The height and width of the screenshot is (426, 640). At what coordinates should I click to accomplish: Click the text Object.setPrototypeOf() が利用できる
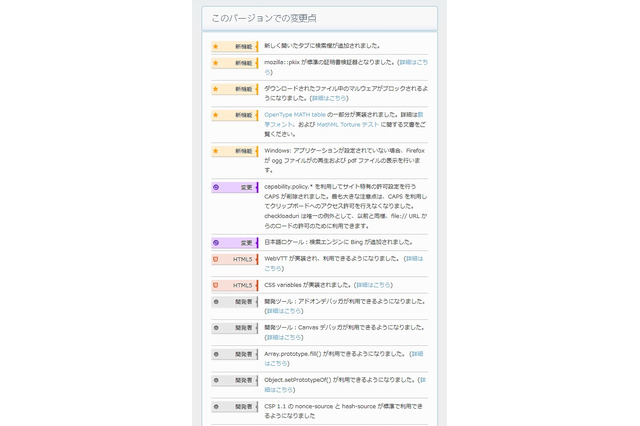click(x=340, y=380)
